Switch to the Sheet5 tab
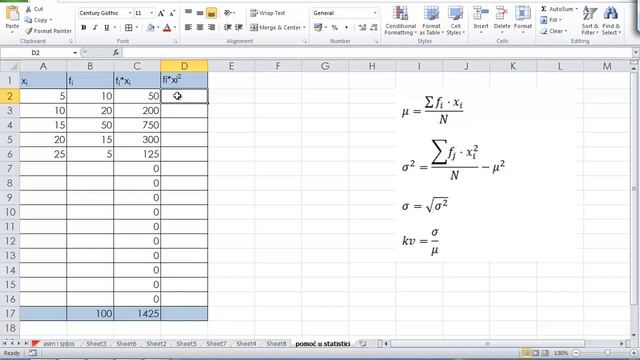This screenshot has height=360, width=640. tap(187, 344)
